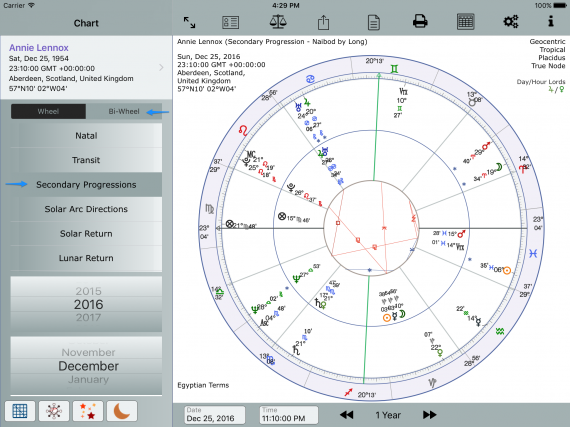Open the balance scales icon
Screen dimensions: 570x427
[278, 22]
